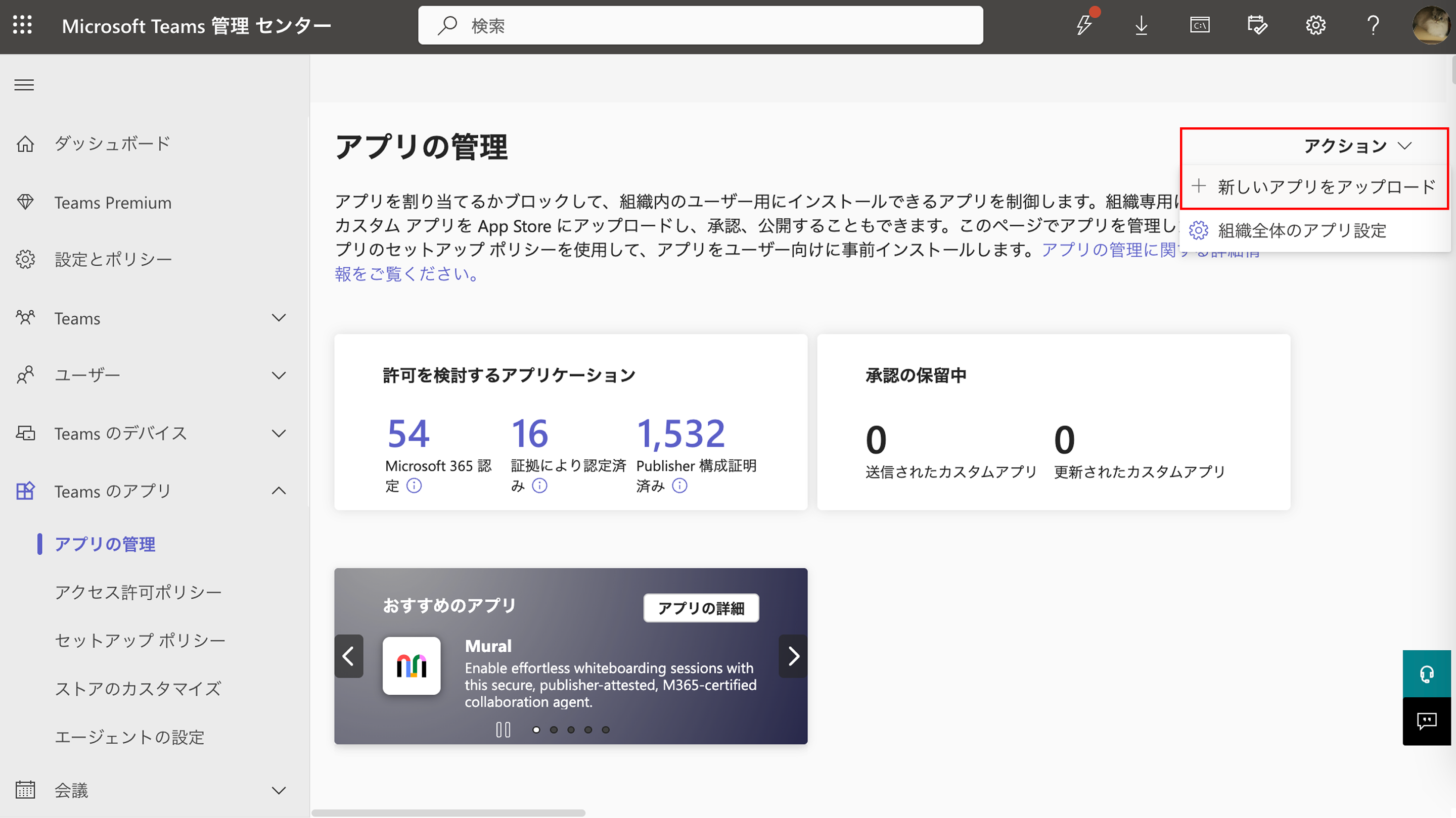Expand the Teams のデバイス section chevron
Image resolution: width=1456 pixels, height=818 pixels.
tap(279, 434)
